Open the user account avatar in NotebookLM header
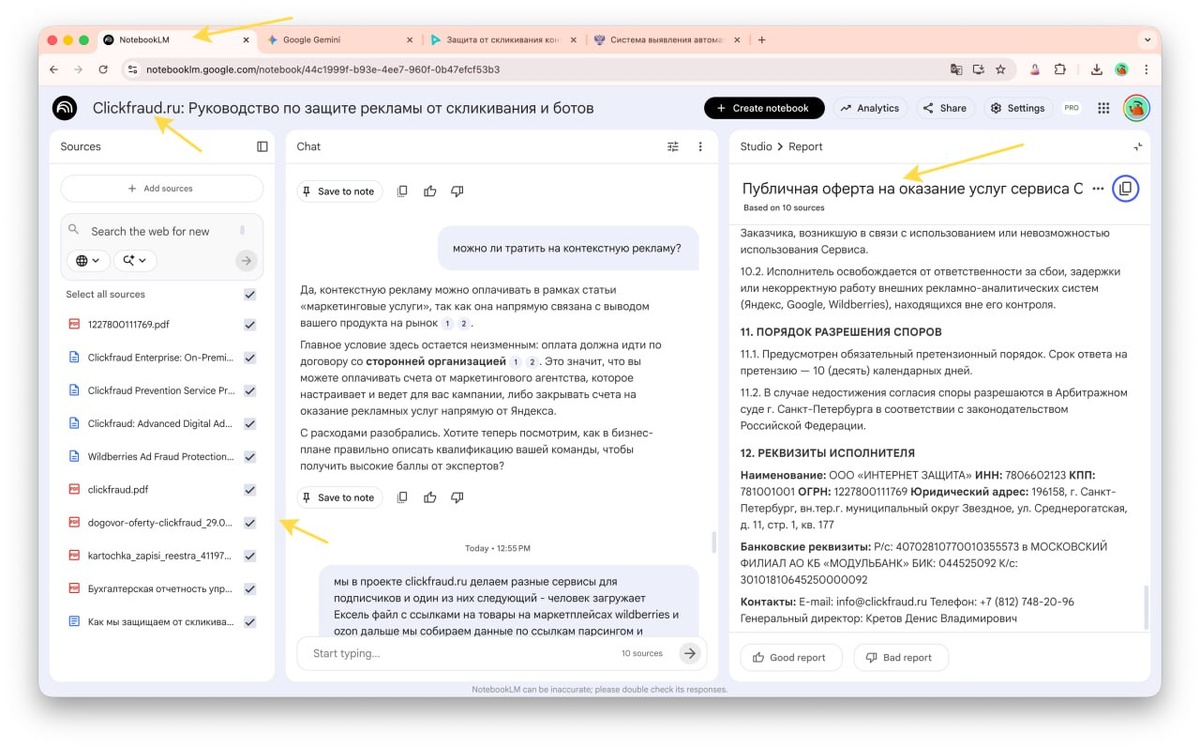The image size is (1200, 748). [1136, 108]
